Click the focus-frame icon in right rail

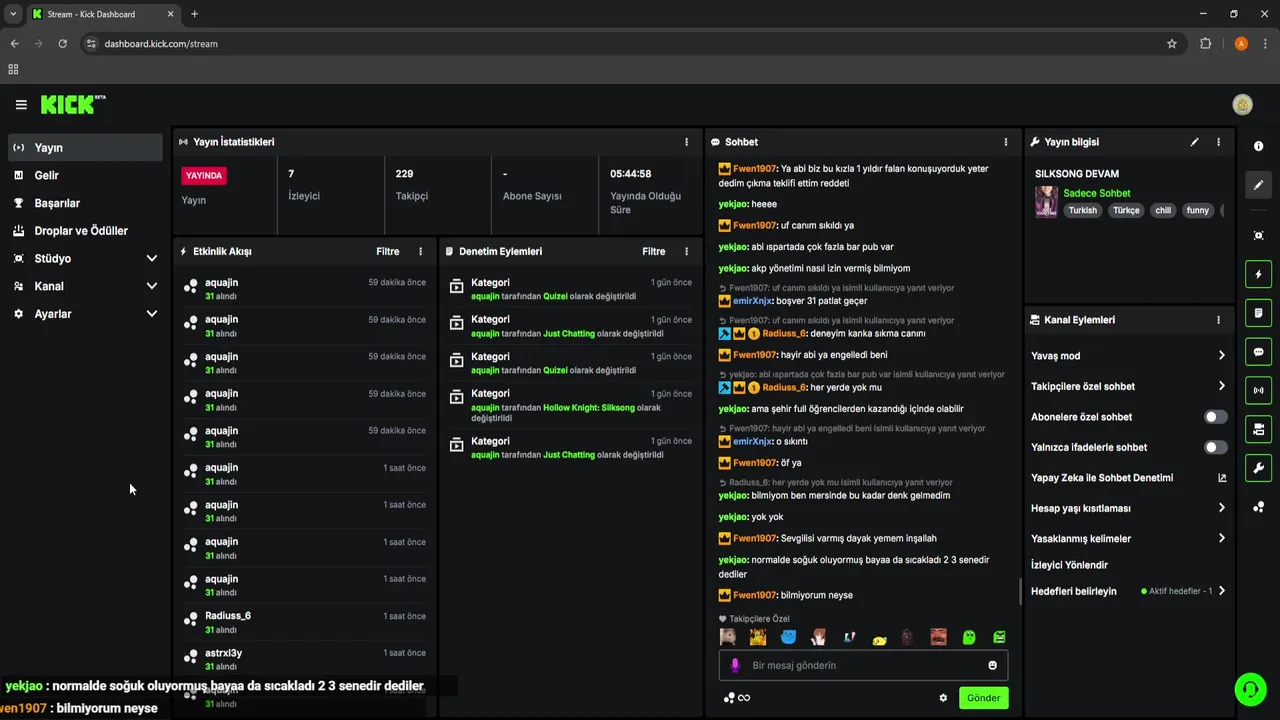1258,235
